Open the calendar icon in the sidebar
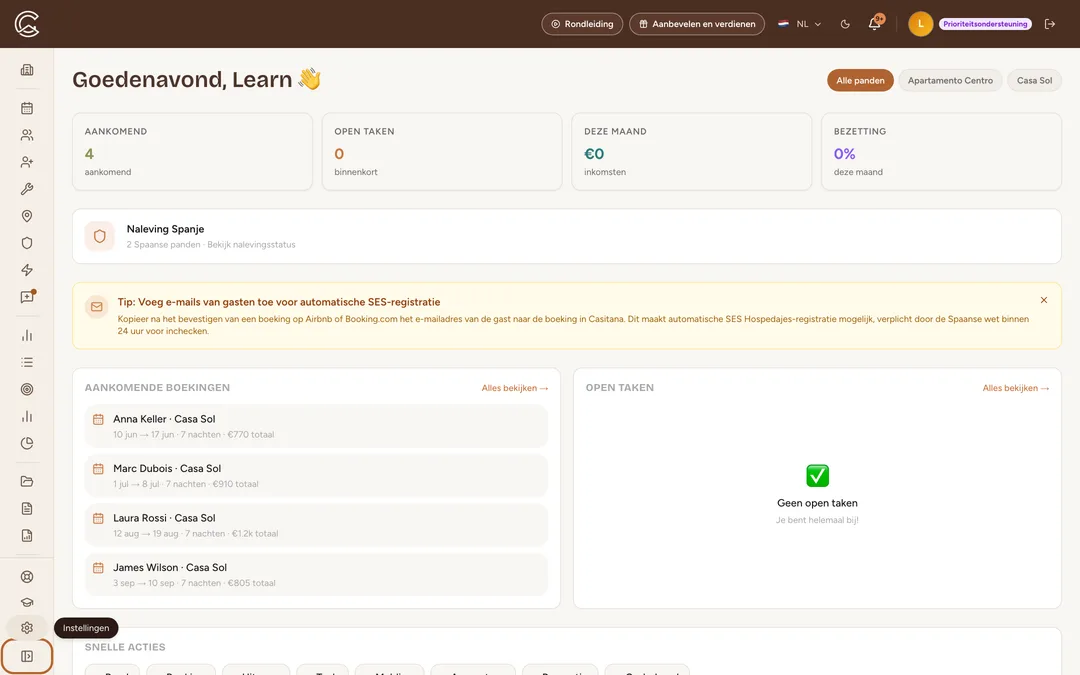Image resolution: width=1080 pixels, height=675 pixels. 27,108
